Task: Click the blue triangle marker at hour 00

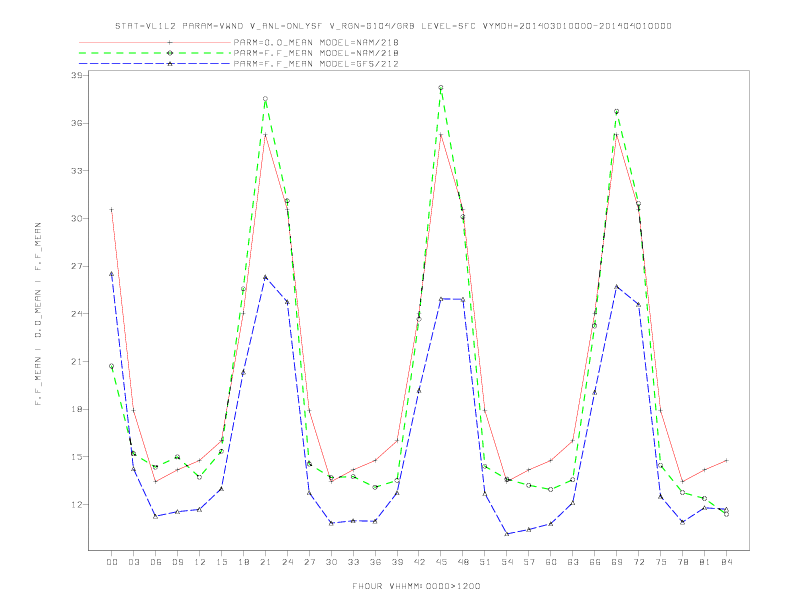Action: coord(112,274)
